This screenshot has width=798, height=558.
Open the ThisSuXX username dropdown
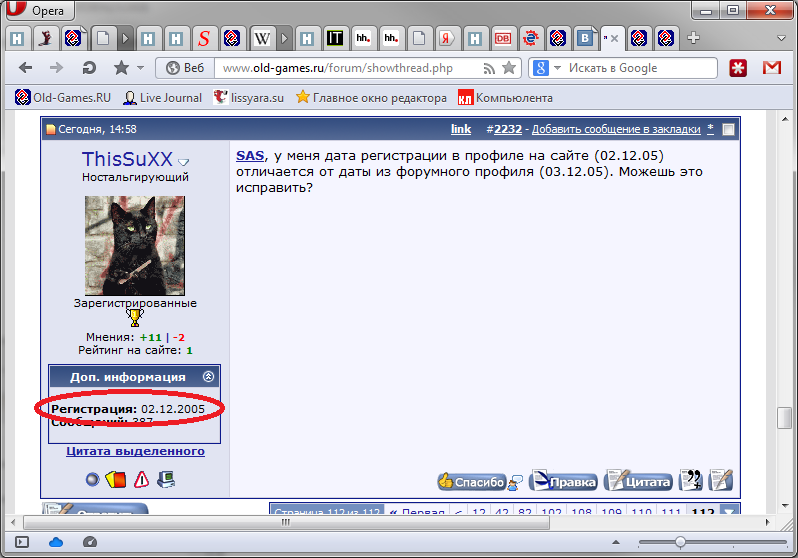click(x=184, y=162)
